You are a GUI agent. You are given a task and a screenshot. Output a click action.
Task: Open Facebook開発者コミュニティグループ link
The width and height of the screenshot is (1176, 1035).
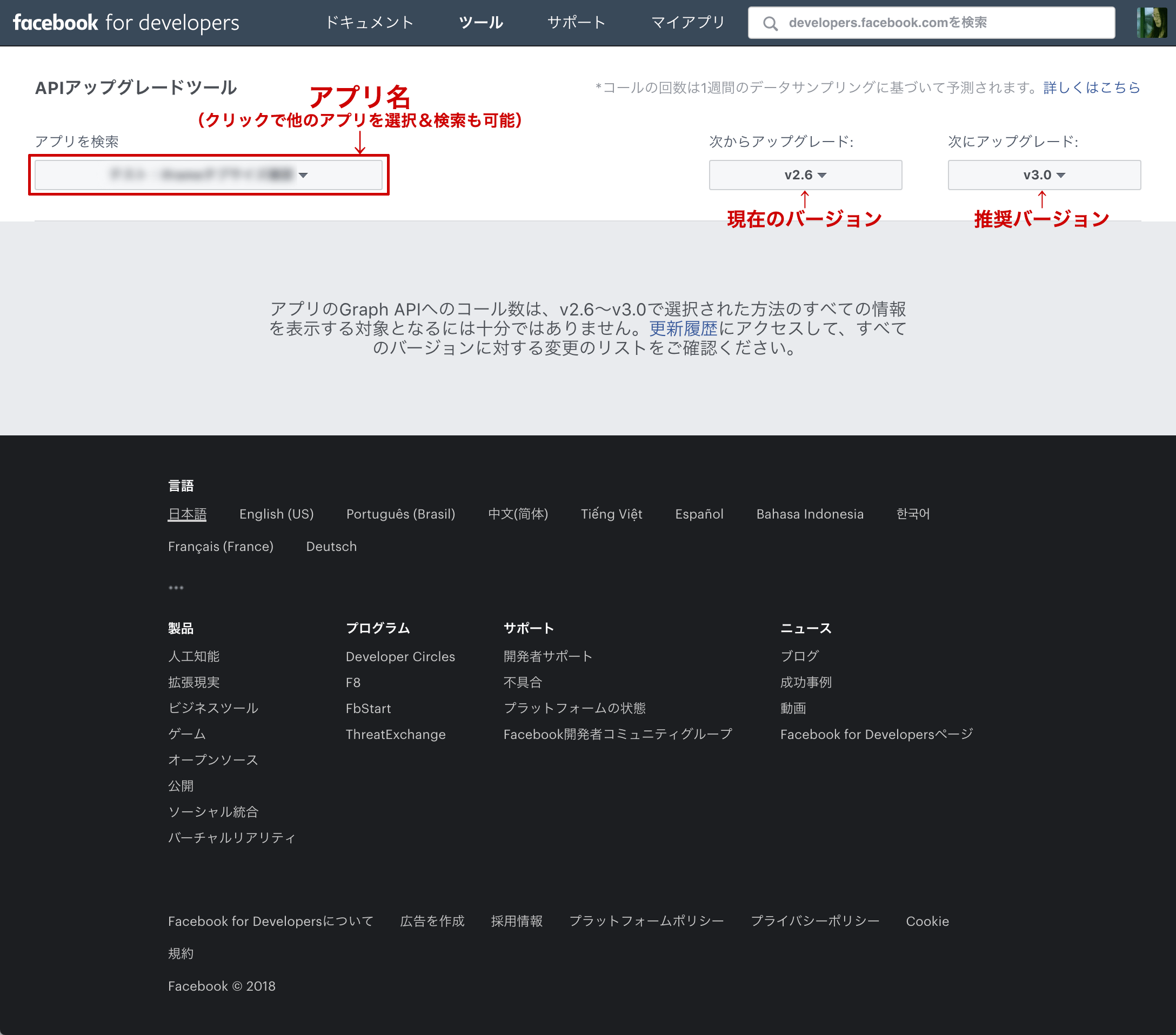coord(617,734)
